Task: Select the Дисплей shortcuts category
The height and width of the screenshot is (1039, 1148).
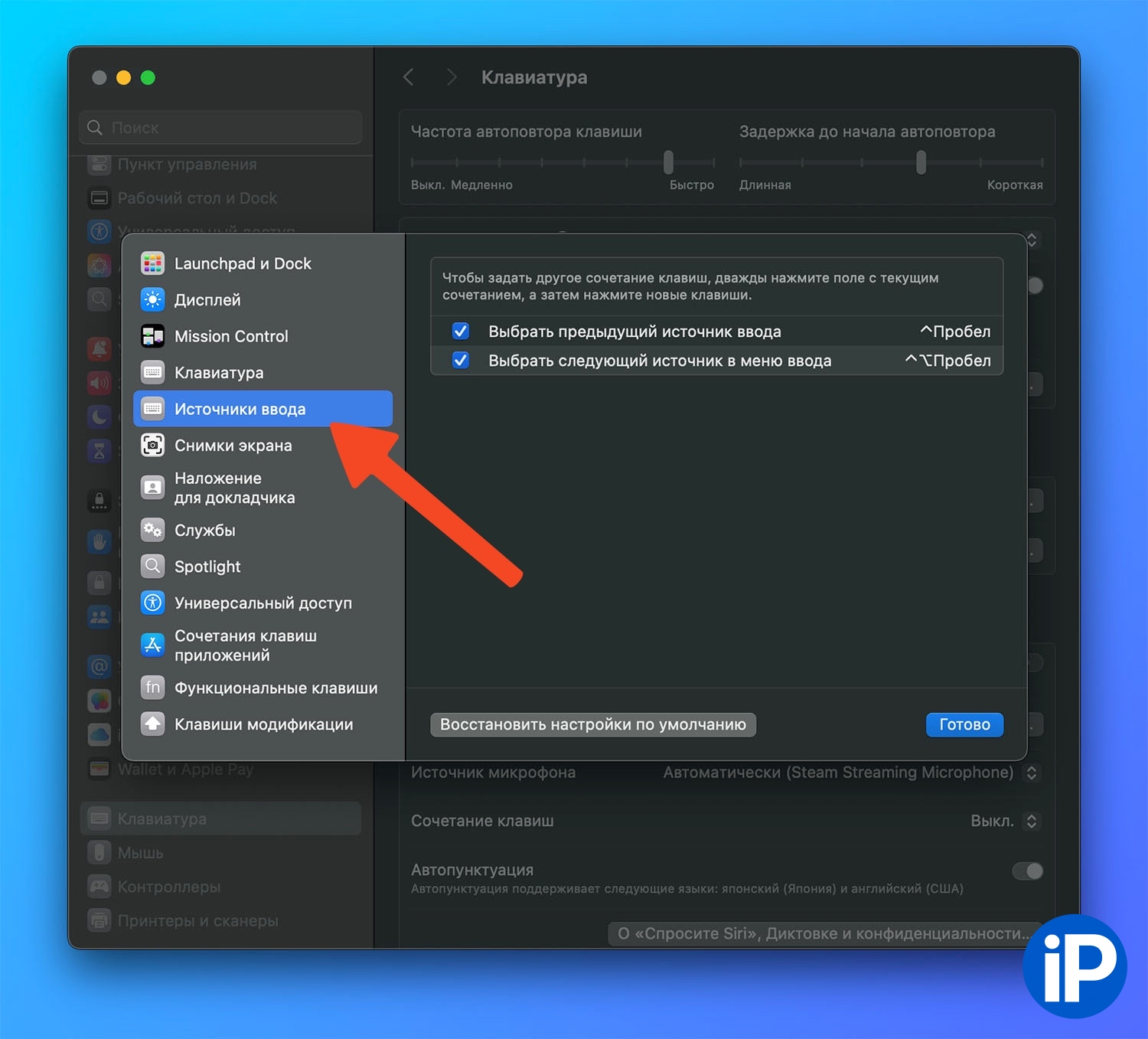Action: (x=263, y=300)
